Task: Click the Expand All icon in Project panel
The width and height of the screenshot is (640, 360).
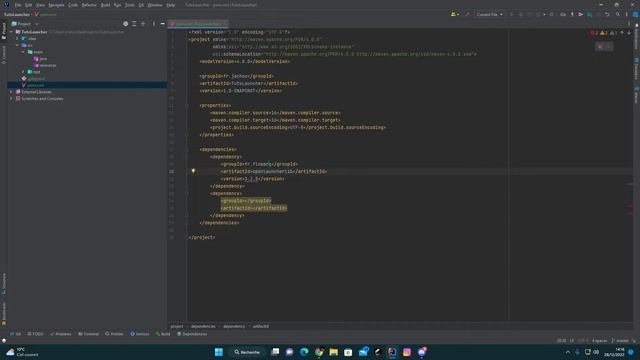Action: (134, 24)
